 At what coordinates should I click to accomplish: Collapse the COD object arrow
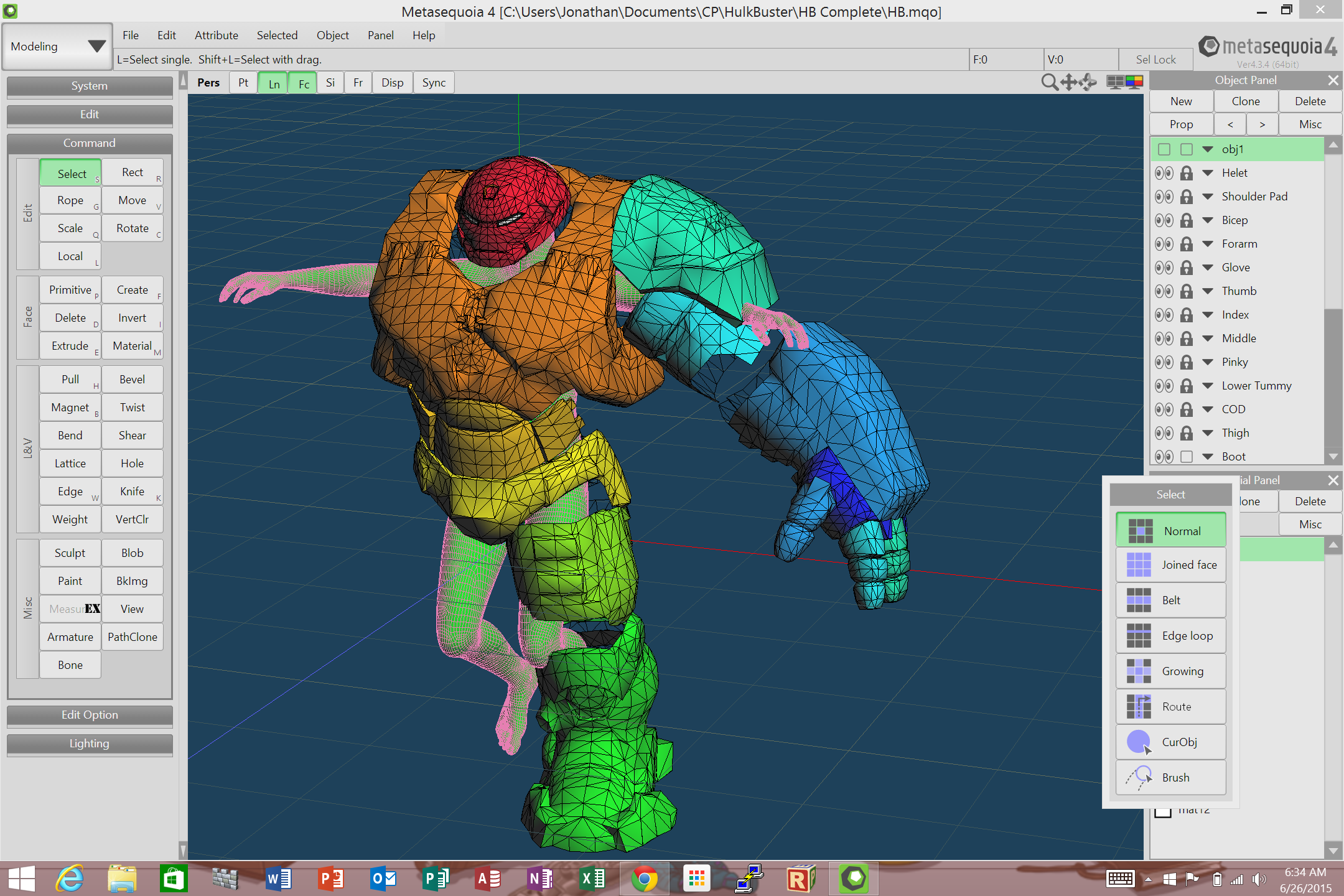coord(1208,409)
